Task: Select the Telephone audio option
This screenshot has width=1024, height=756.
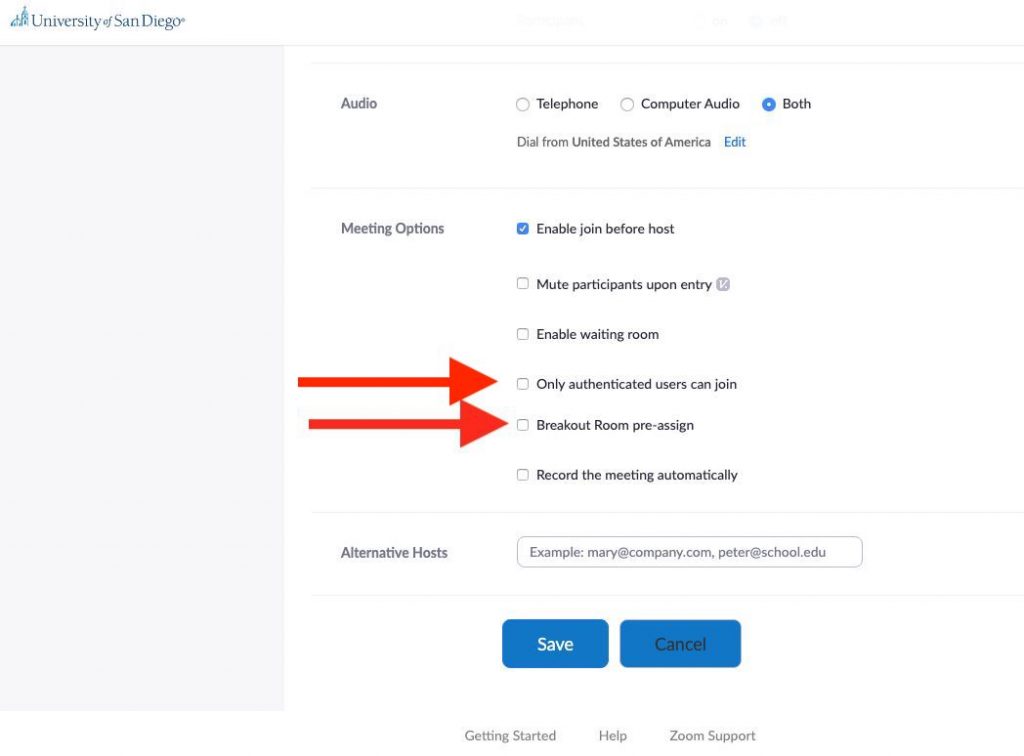Action: 522,104
